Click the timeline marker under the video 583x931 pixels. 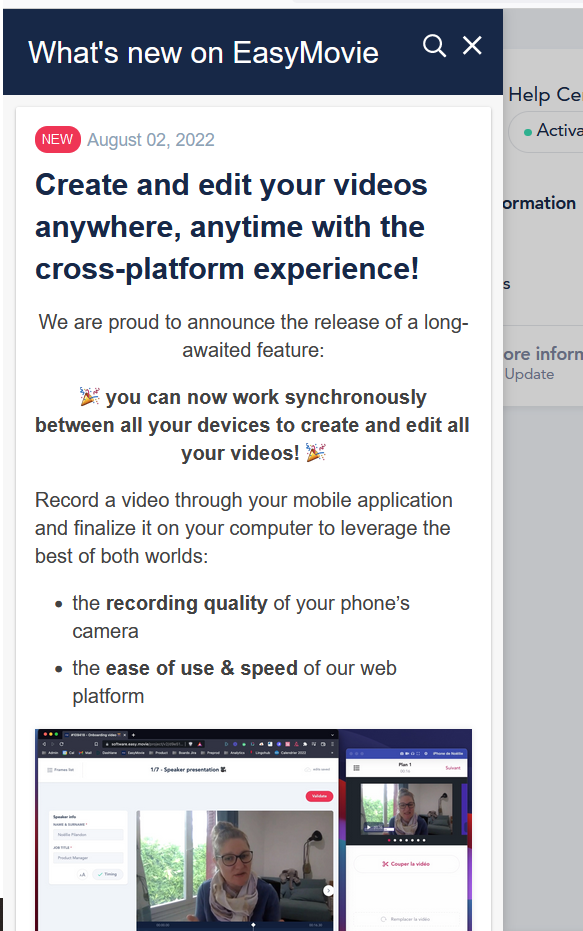click(x=254, y=924)
